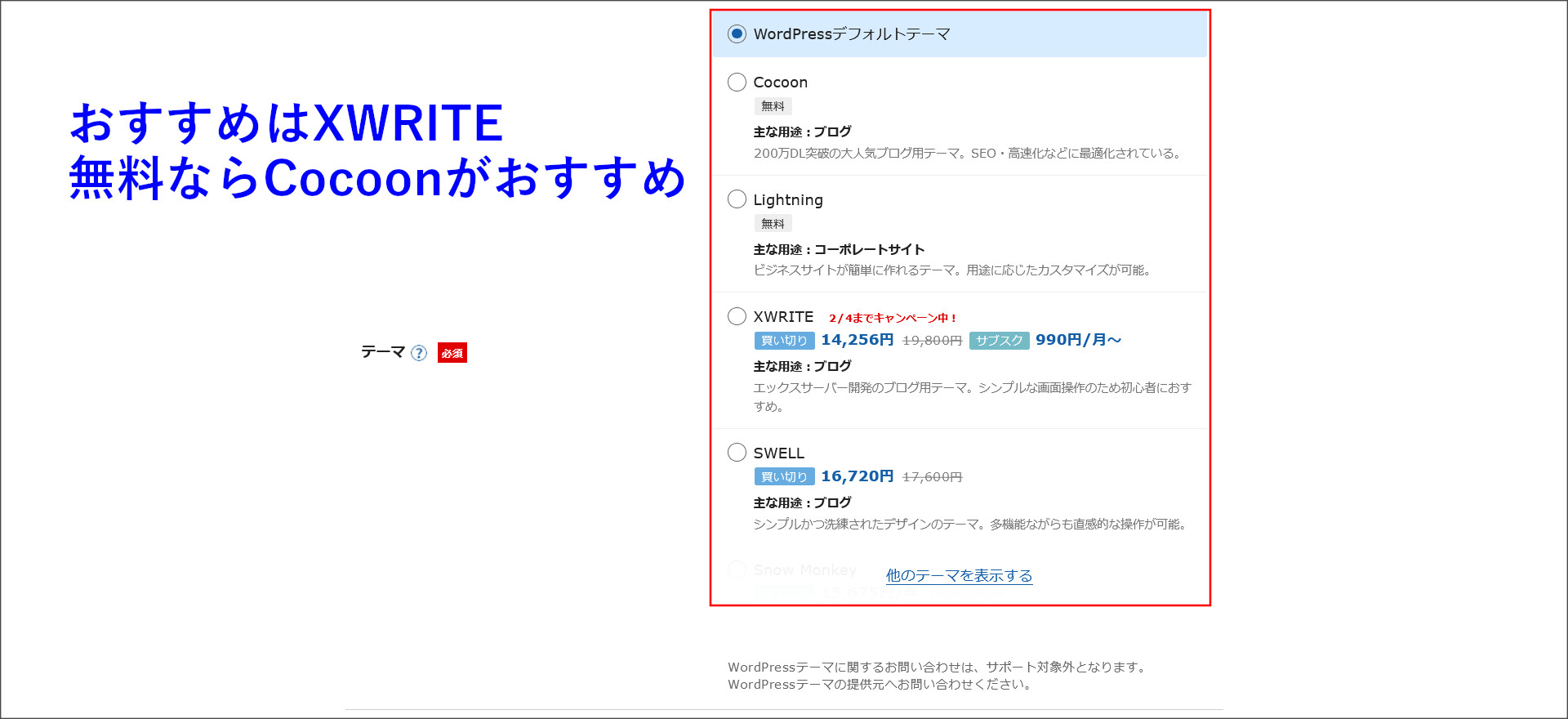This screenshot has height=719, width=1568.
Task: Select the WordPressデフォルトテーマ radio button
Action: coord(737,34)
